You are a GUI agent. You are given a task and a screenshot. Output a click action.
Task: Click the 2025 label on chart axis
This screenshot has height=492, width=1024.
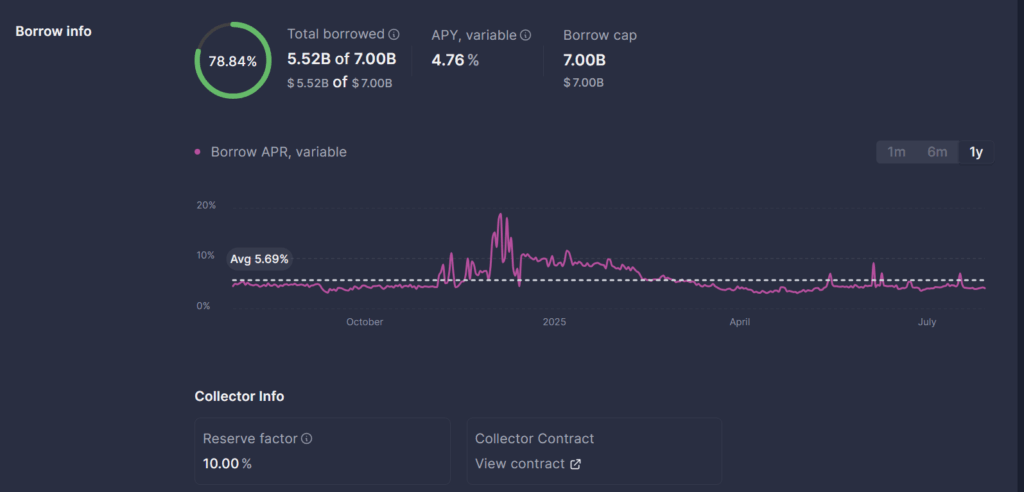[554, 322]
